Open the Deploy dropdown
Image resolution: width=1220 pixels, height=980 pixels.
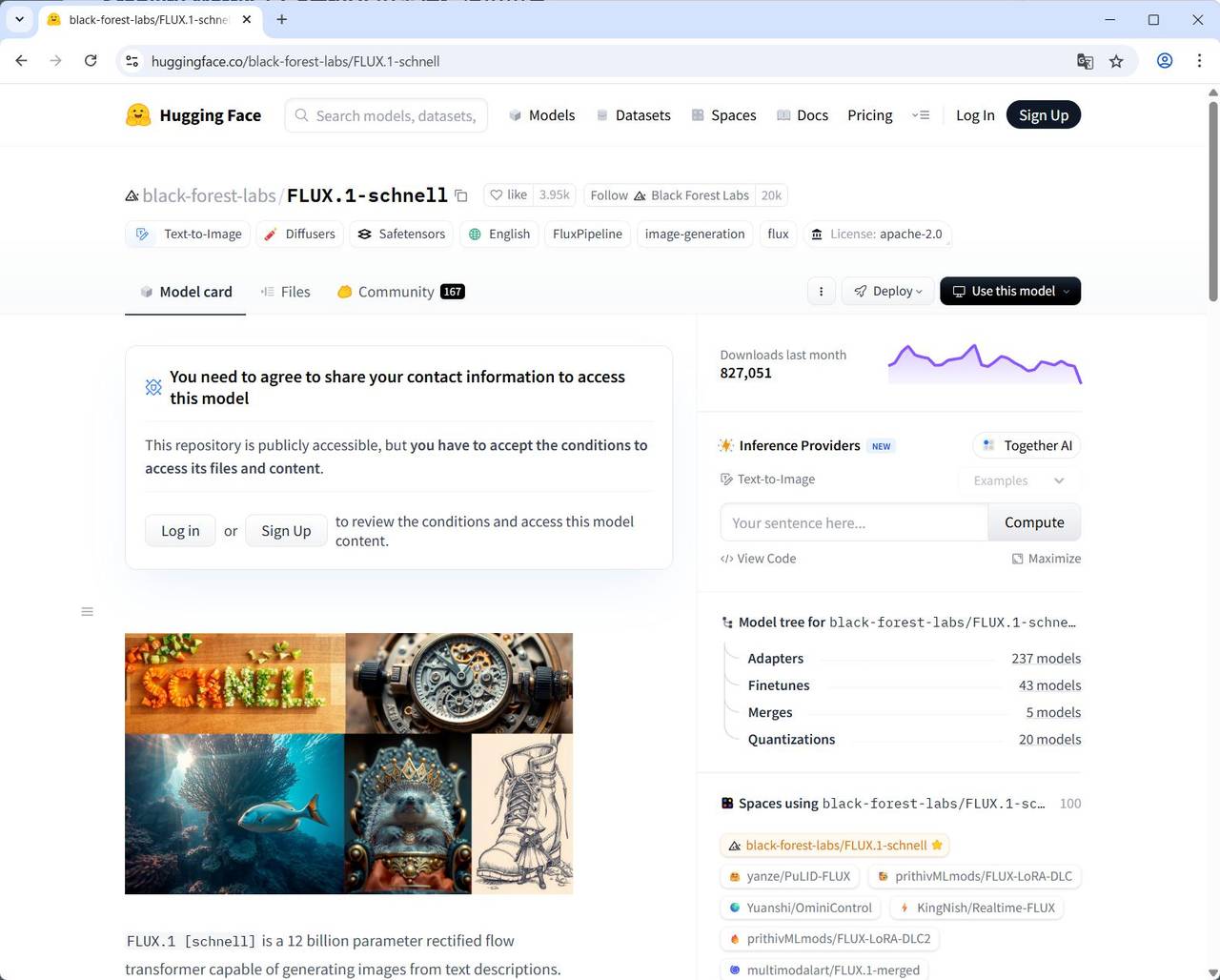point(887,292)
